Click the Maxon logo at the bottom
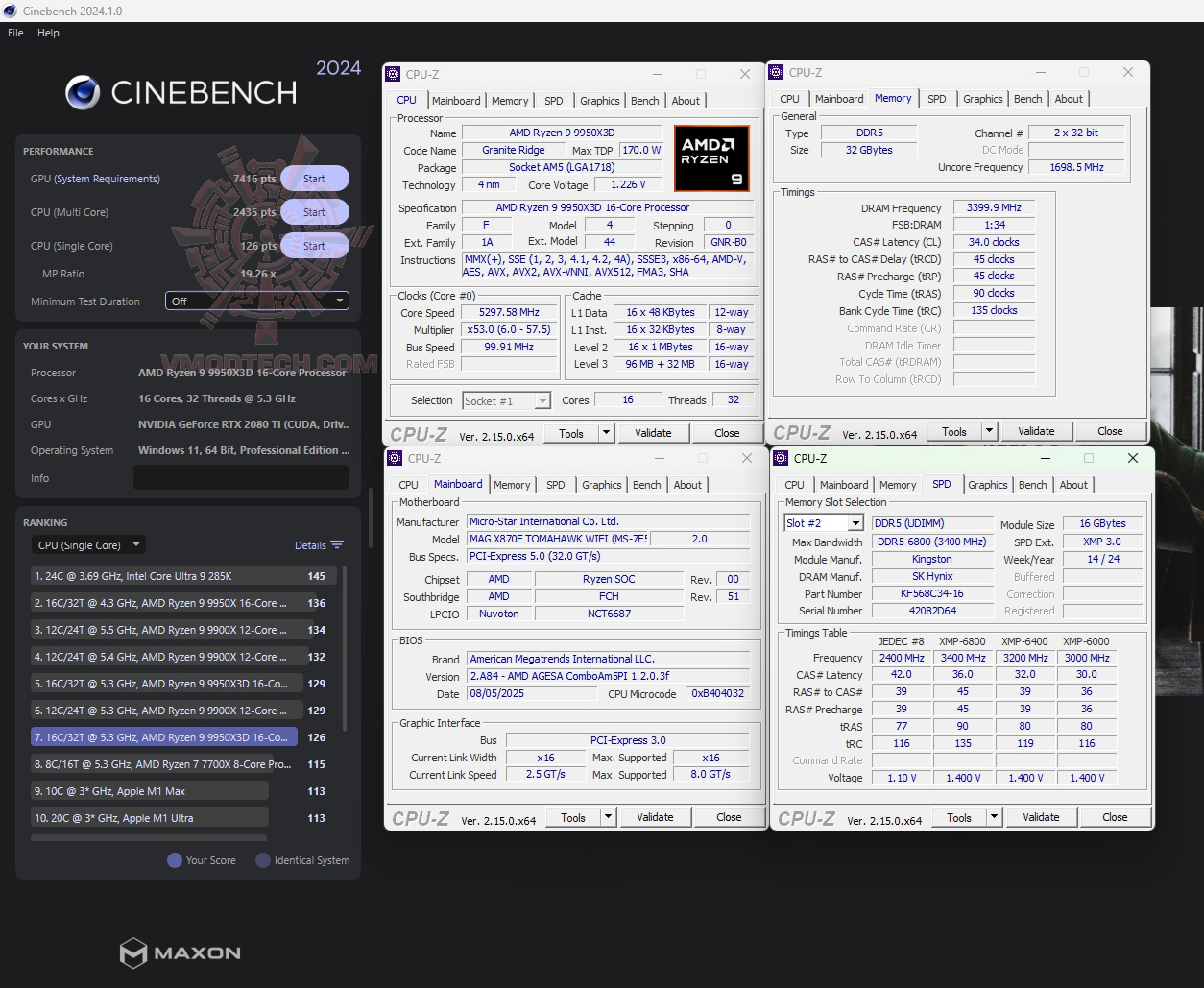The image size is (1204, 988). tap(180, 952)
